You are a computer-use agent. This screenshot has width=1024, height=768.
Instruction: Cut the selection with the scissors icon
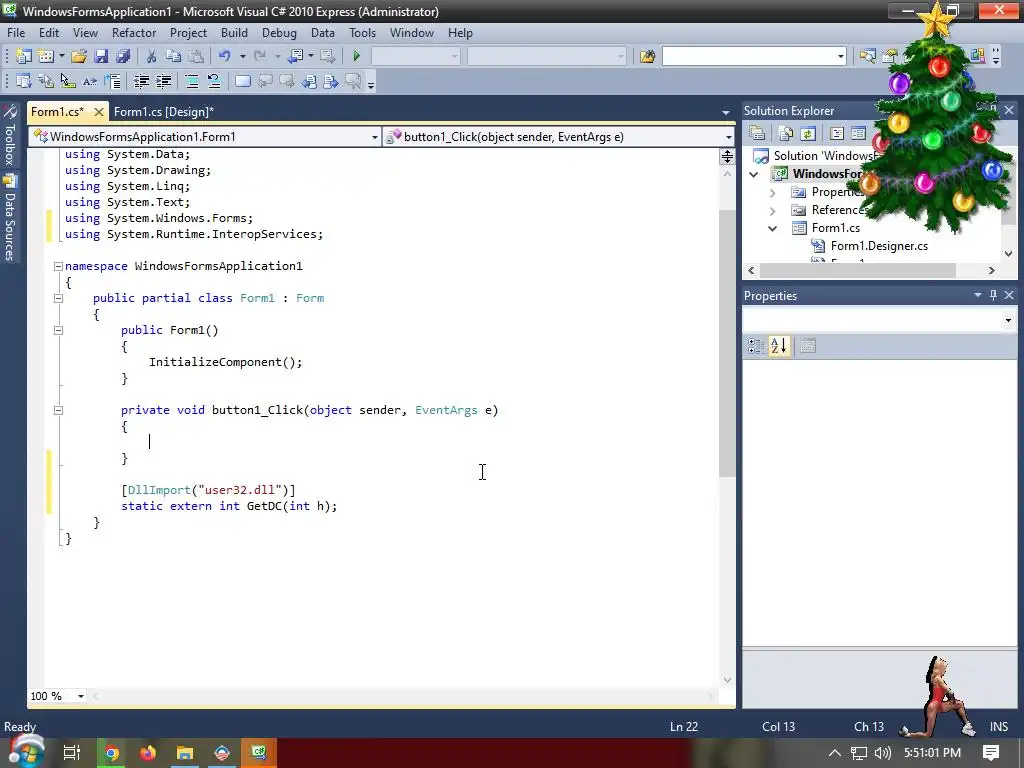tap(151, 56)
